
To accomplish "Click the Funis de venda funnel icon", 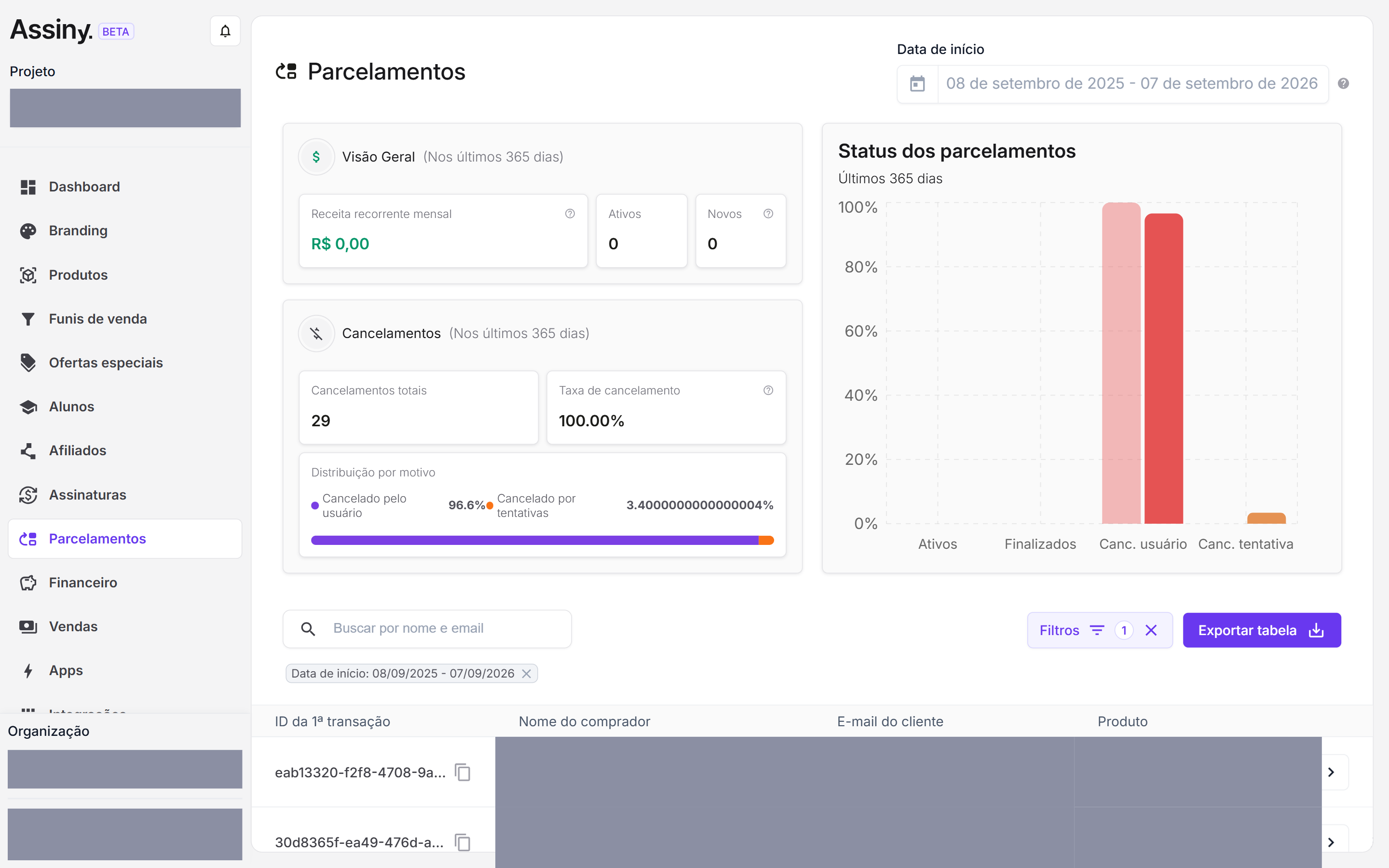I will pyautogui.click(x=28, y=319).
